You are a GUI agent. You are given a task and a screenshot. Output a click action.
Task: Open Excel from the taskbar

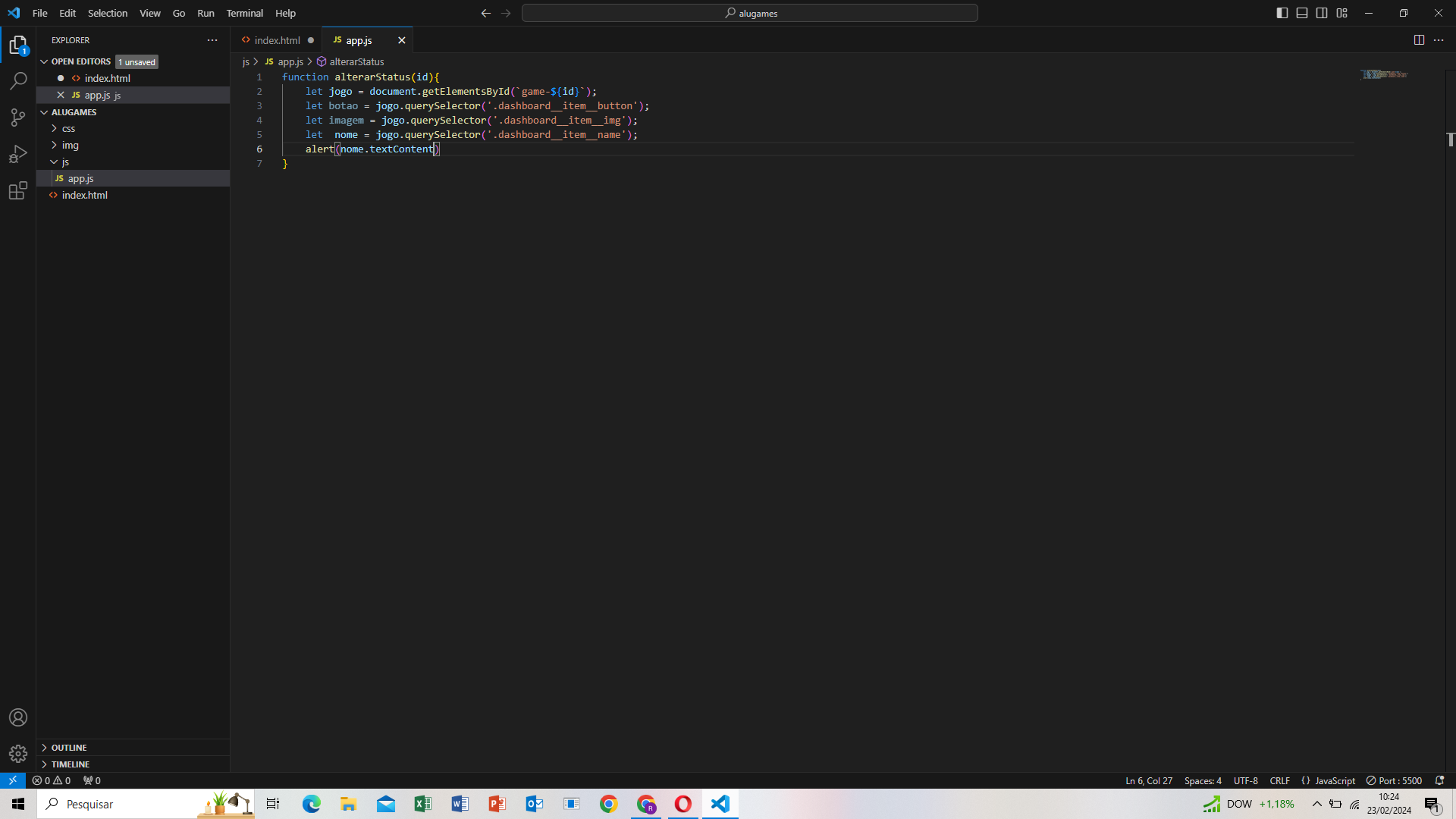(422, 804)
